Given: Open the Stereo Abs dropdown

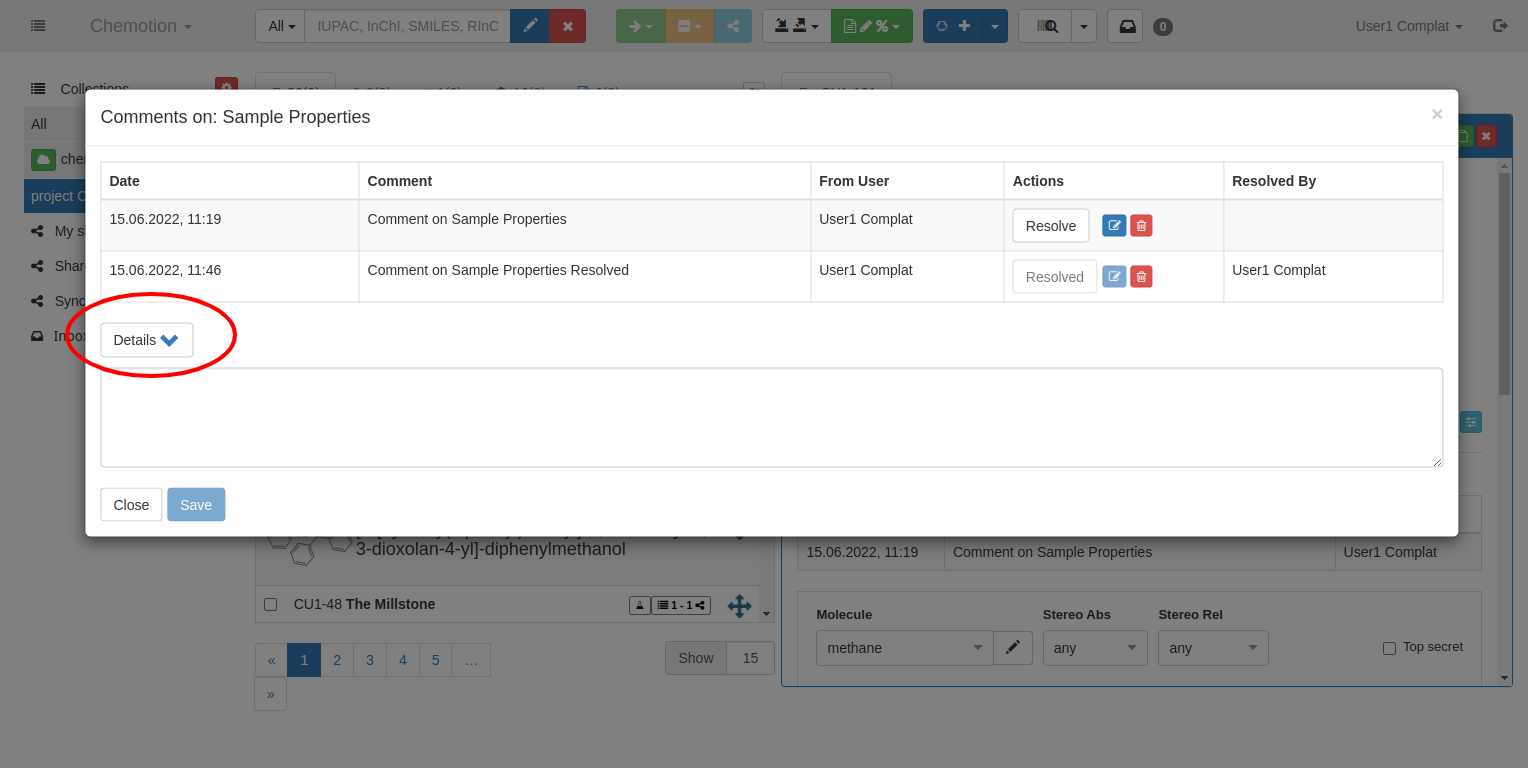Looking at the screenshot, I should (1095, 648).
